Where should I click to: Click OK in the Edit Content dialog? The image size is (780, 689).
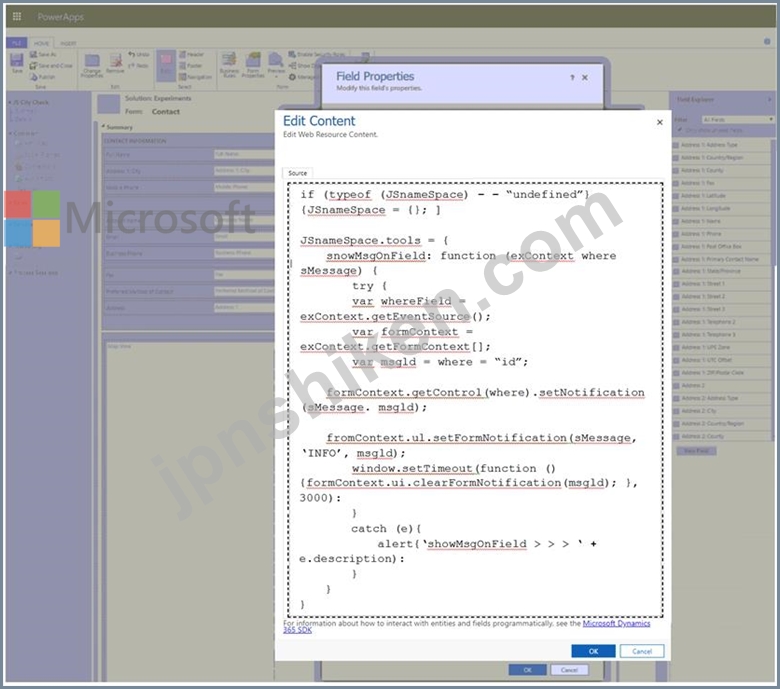(593, 651)
